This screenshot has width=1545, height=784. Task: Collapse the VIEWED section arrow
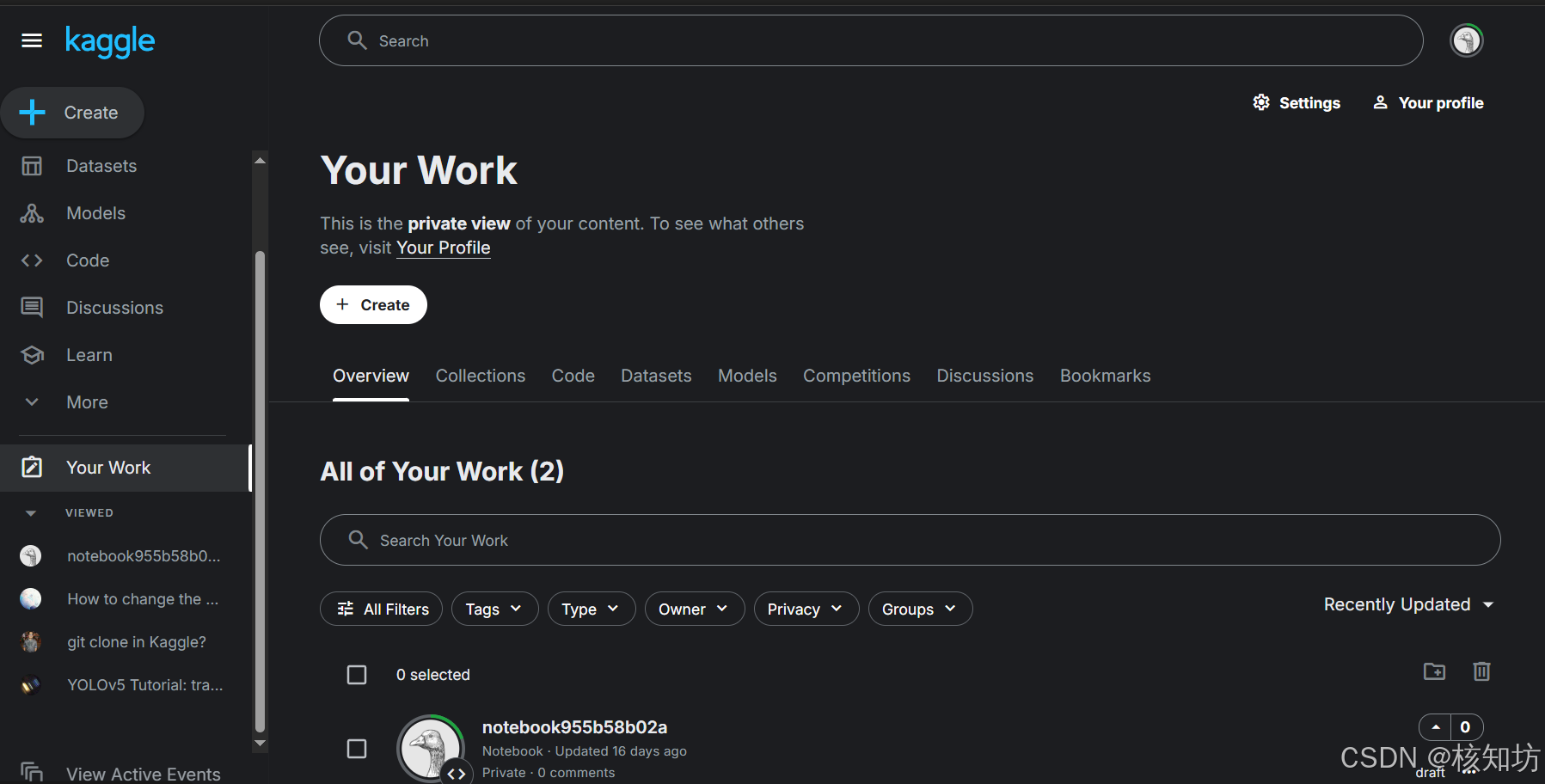pyautogui.click(x=31, y=513)
